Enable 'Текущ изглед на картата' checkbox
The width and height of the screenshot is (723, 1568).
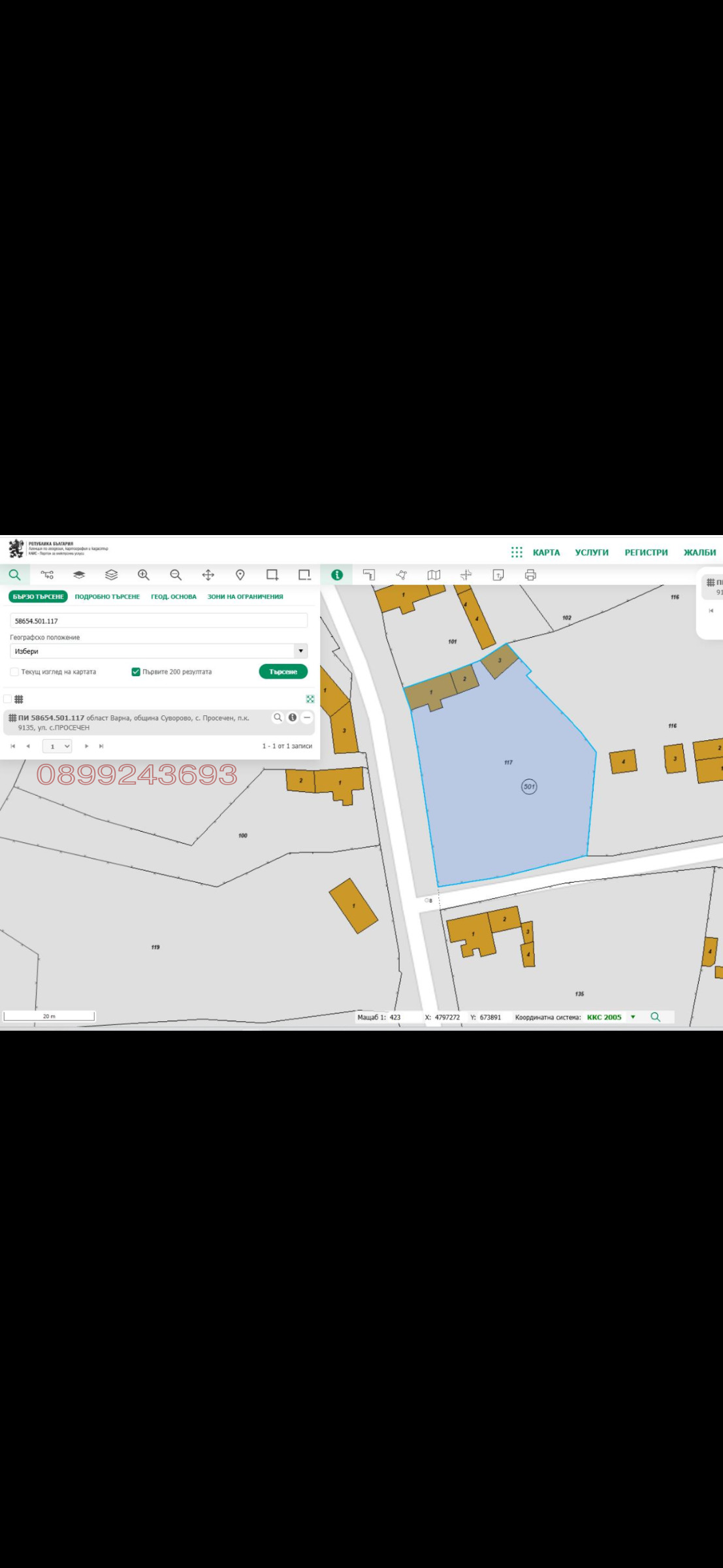coord(14,672)
